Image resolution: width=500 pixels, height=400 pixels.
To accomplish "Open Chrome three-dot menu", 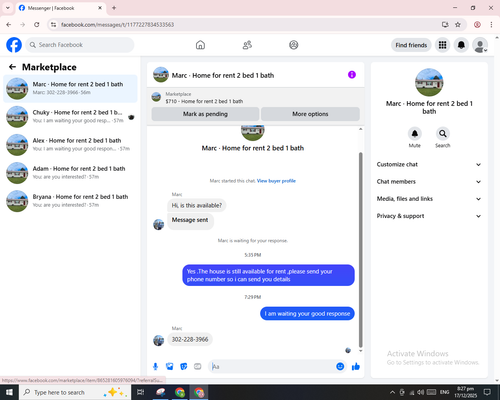I will [x=491, y=25].
